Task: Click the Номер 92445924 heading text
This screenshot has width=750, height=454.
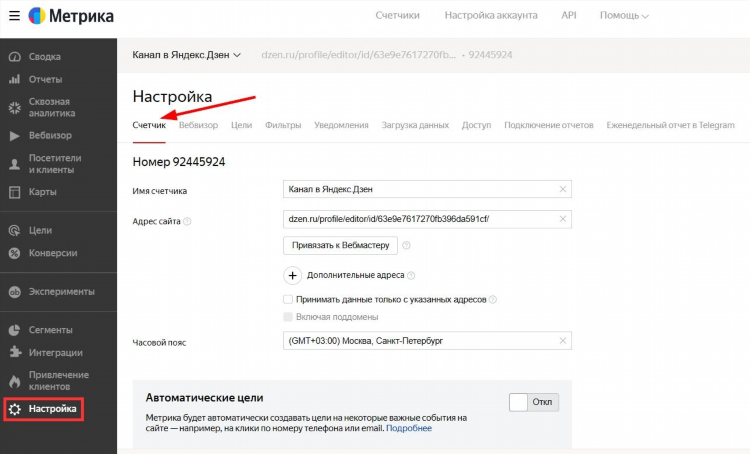Action: 179,162
